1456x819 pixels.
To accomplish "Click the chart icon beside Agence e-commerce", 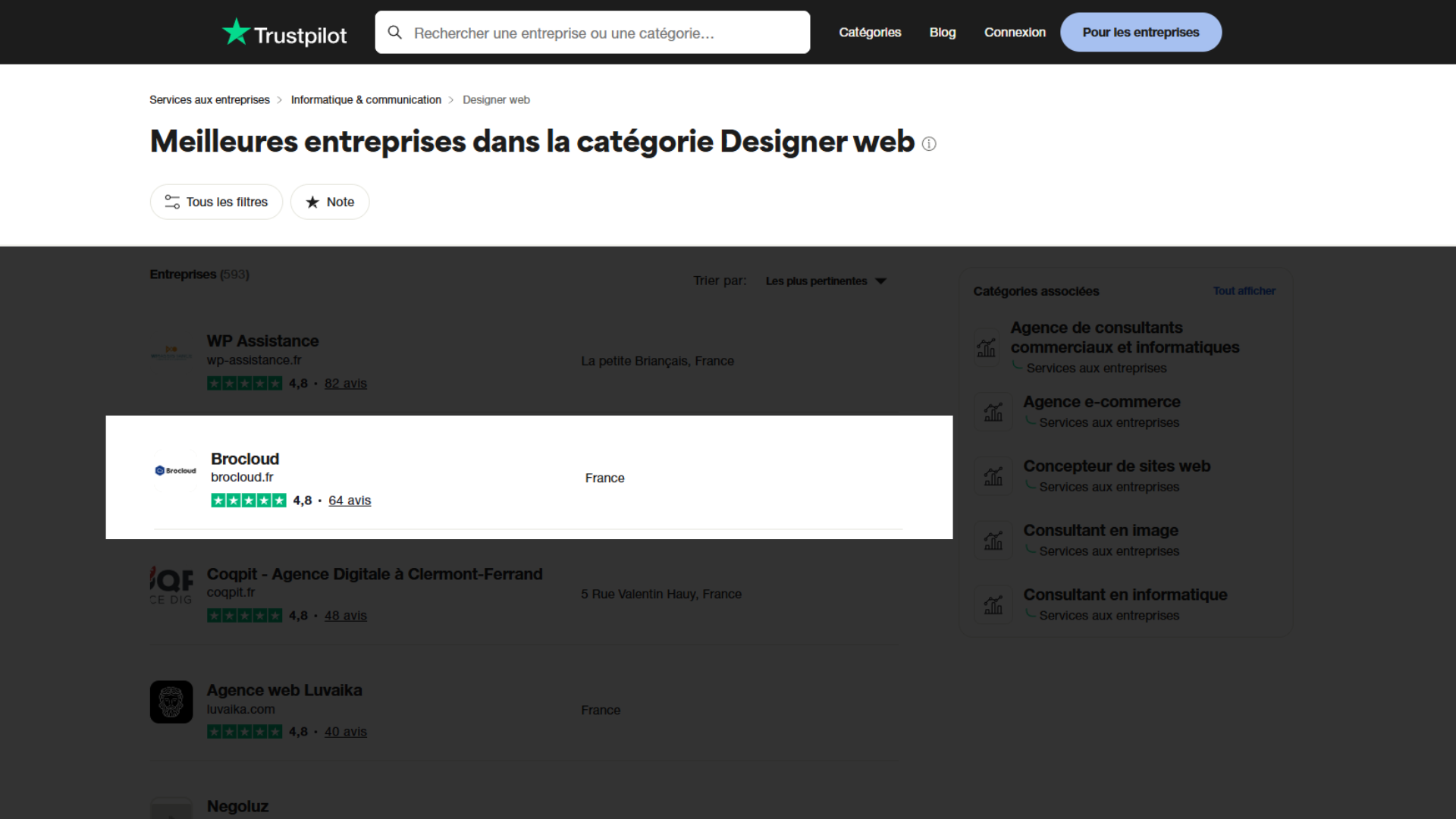I will click(x=993, y=412).
